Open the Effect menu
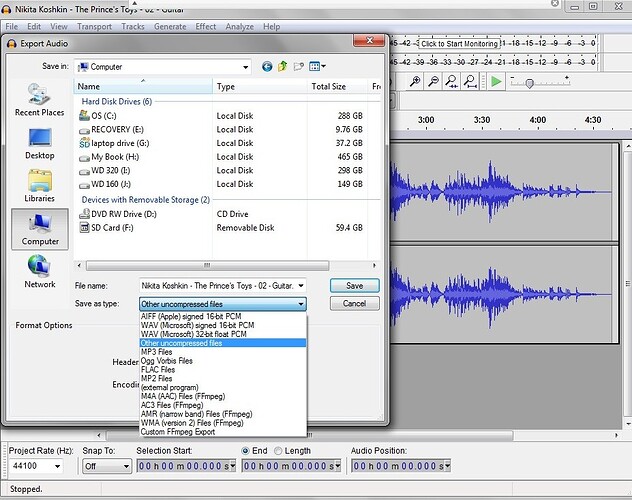Screen dimensions: 632x500 pos(206,27)
